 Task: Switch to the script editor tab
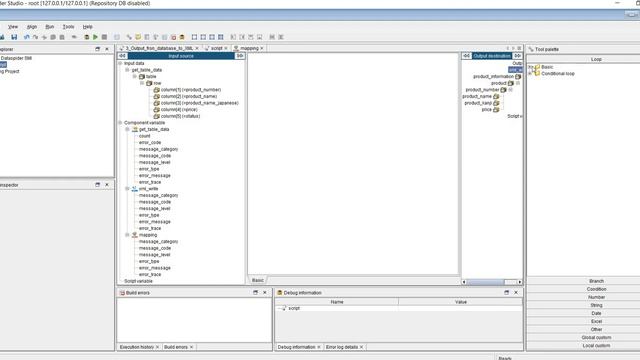(216, 48)
